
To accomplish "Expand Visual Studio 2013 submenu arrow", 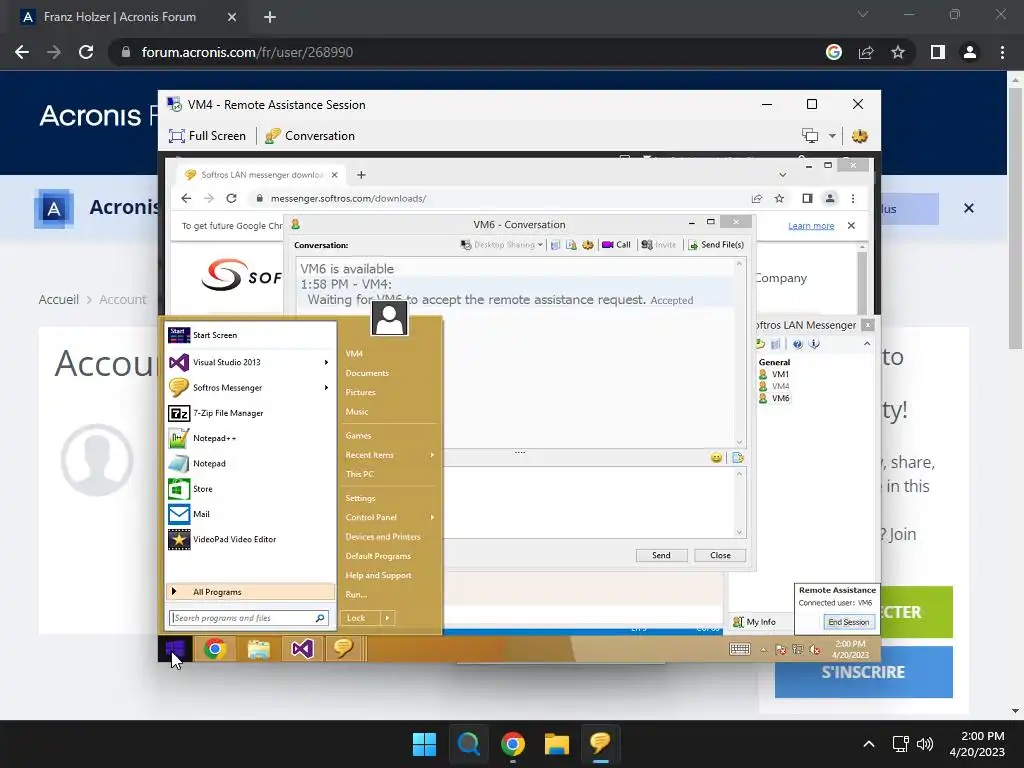I will [x=326, y=362].
